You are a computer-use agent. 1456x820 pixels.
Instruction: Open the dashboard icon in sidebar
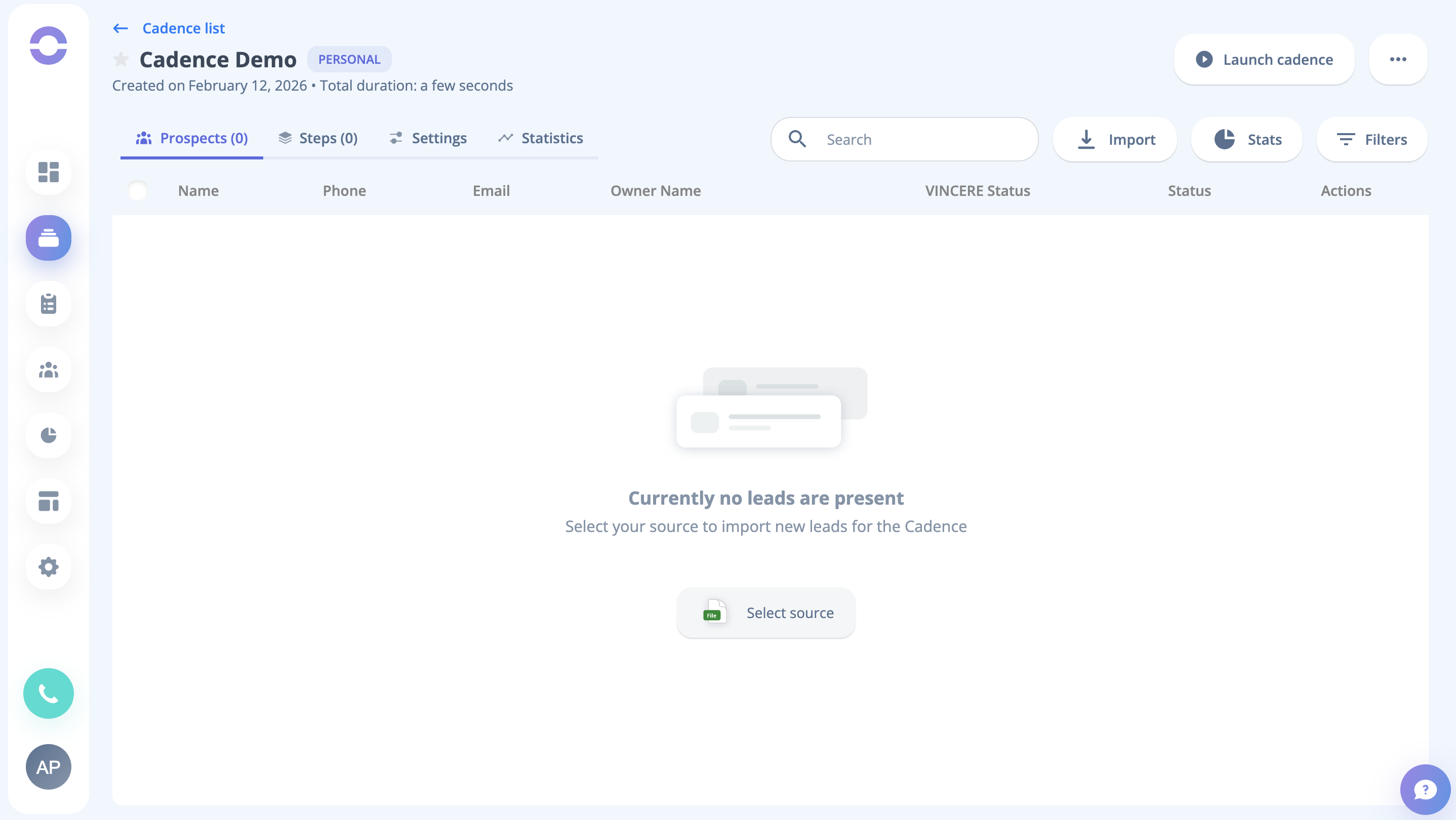pos(49,172)
